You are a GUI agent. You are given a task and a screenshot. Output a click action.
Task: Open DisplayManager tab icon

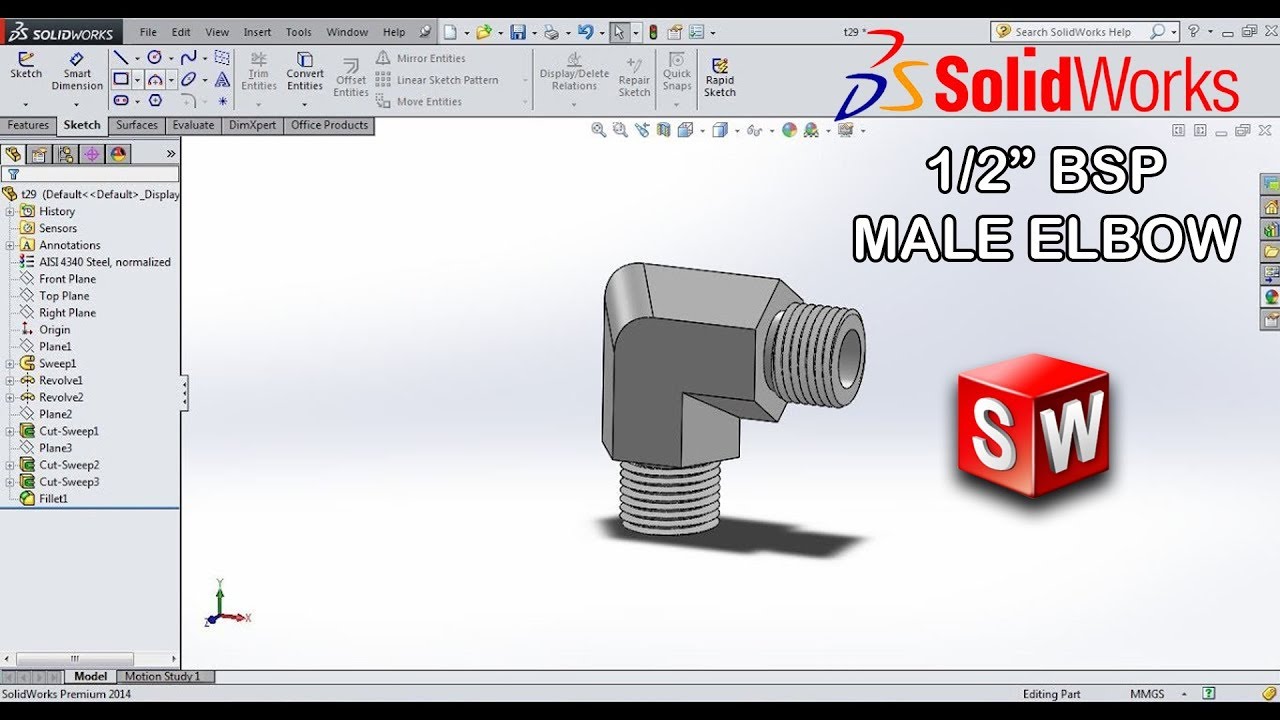[118, 154]
